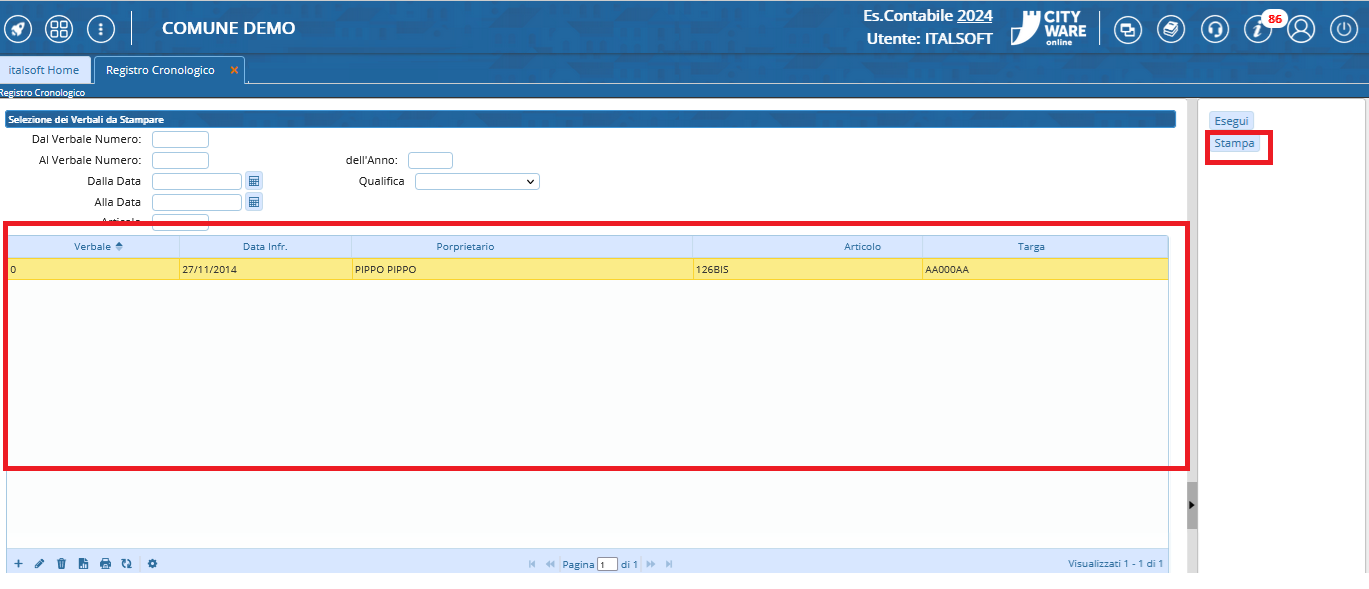Close the Registro Cronologico tab
This screenshot has height=589, width=1369.
pos(234,70)
